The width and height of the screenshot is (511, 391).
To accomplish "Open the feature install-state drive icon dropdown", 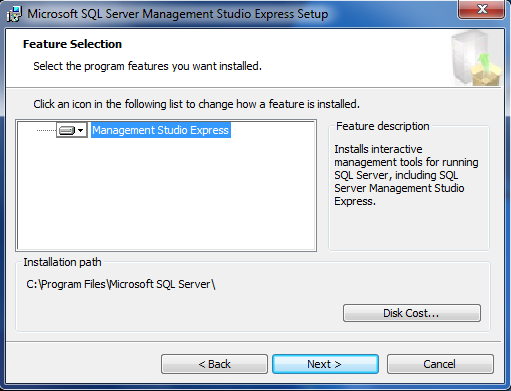I will pyautogui.click(x=72, y=130).
